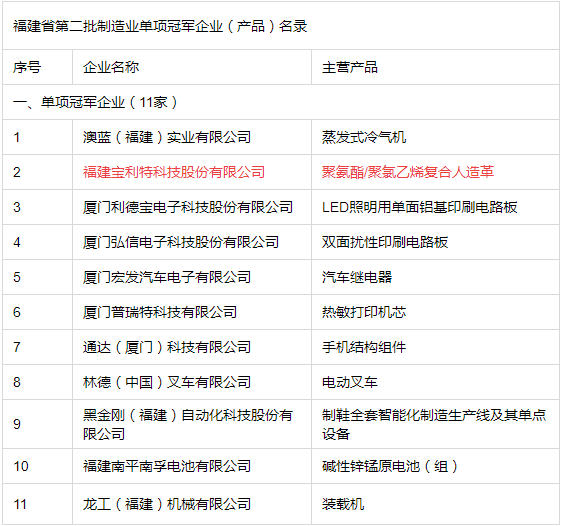The image size is (561, 526).
Task: Click the 主营产品 column header
Action: point(350,67)
